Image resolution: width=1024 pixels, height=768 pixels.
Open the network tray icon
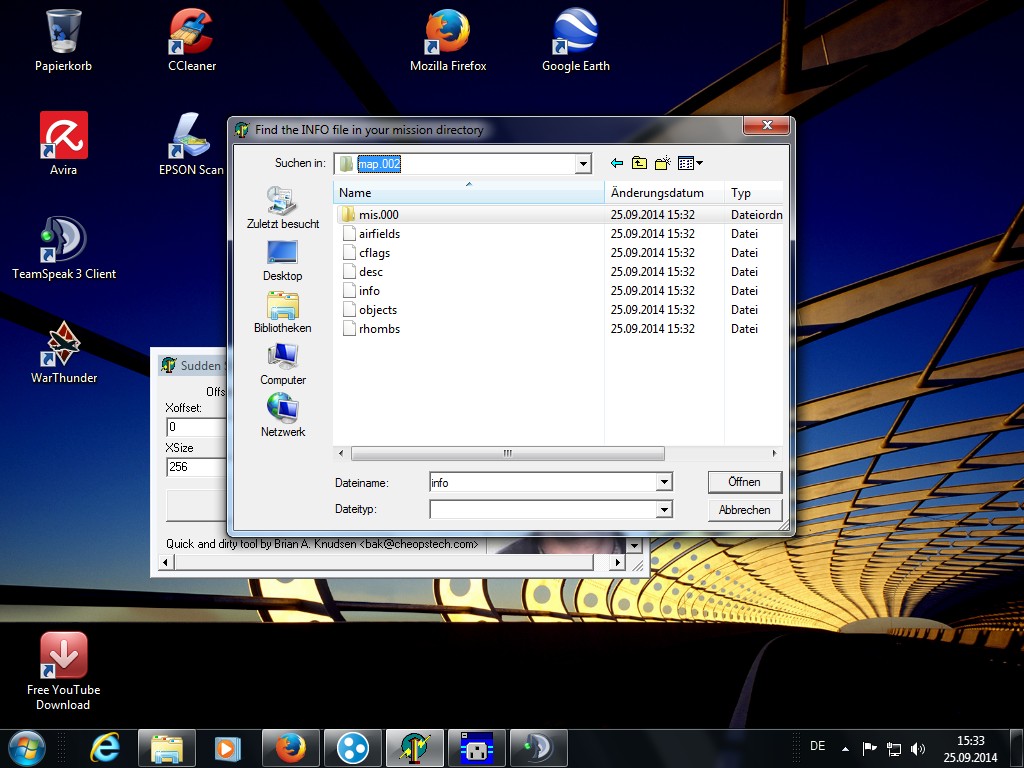(x=893, y=748)
